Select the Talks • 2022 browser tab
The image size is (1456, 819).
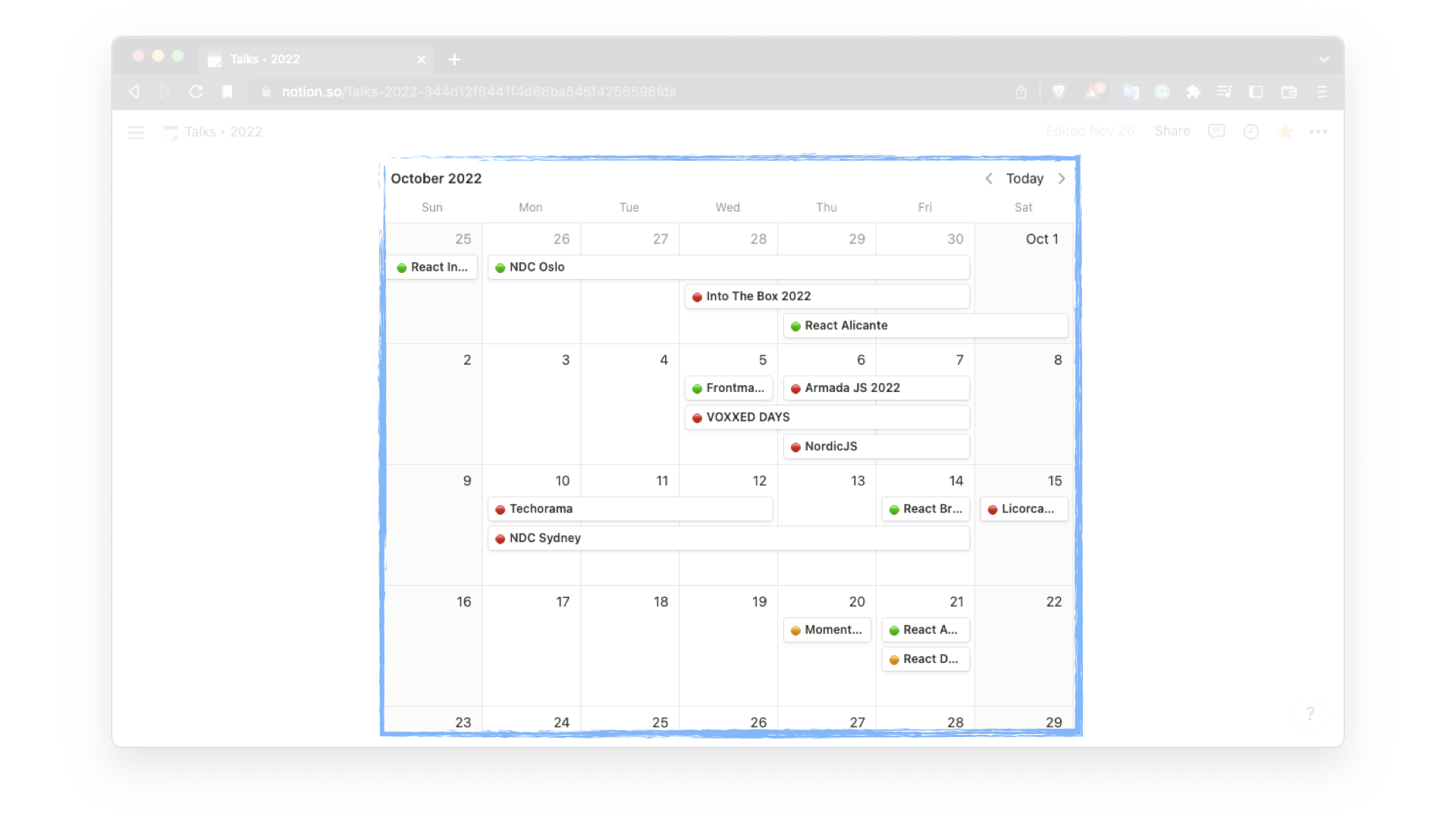tap(315, 59)
